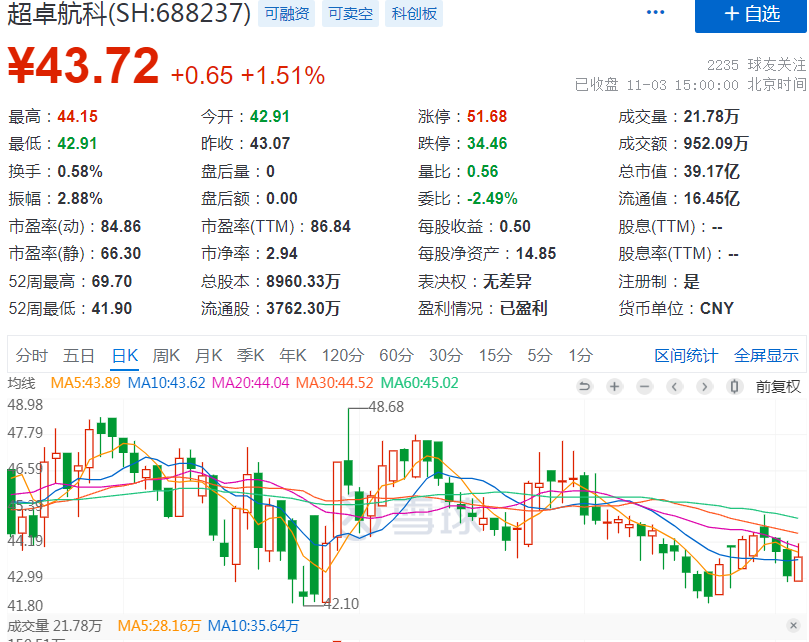809x642 pixels.
Task: Click the volume MA10:35.64万 label
Action: point(253,626)
